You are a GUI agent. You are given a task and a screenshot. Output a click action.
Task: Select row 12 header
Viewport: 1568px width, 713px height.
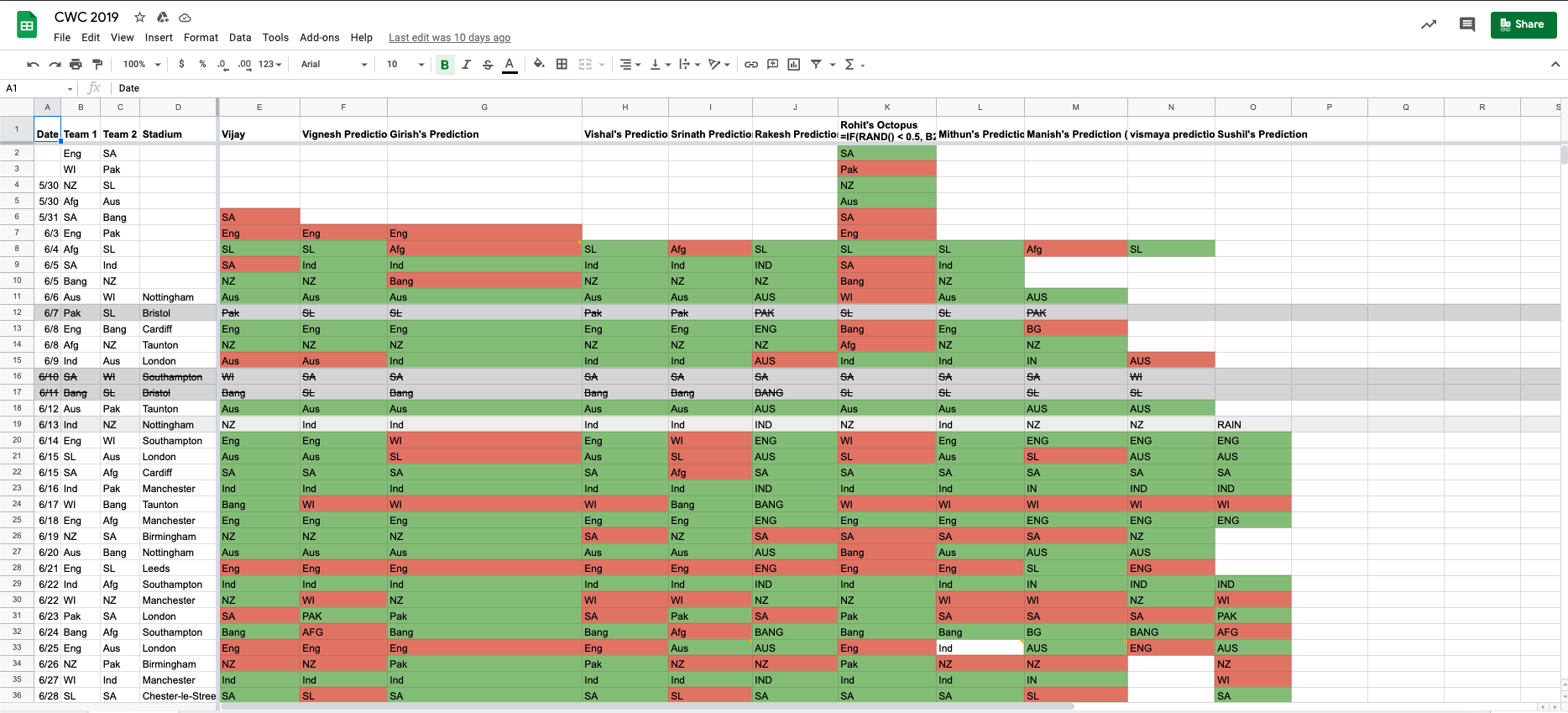click(x=17, y=312)
